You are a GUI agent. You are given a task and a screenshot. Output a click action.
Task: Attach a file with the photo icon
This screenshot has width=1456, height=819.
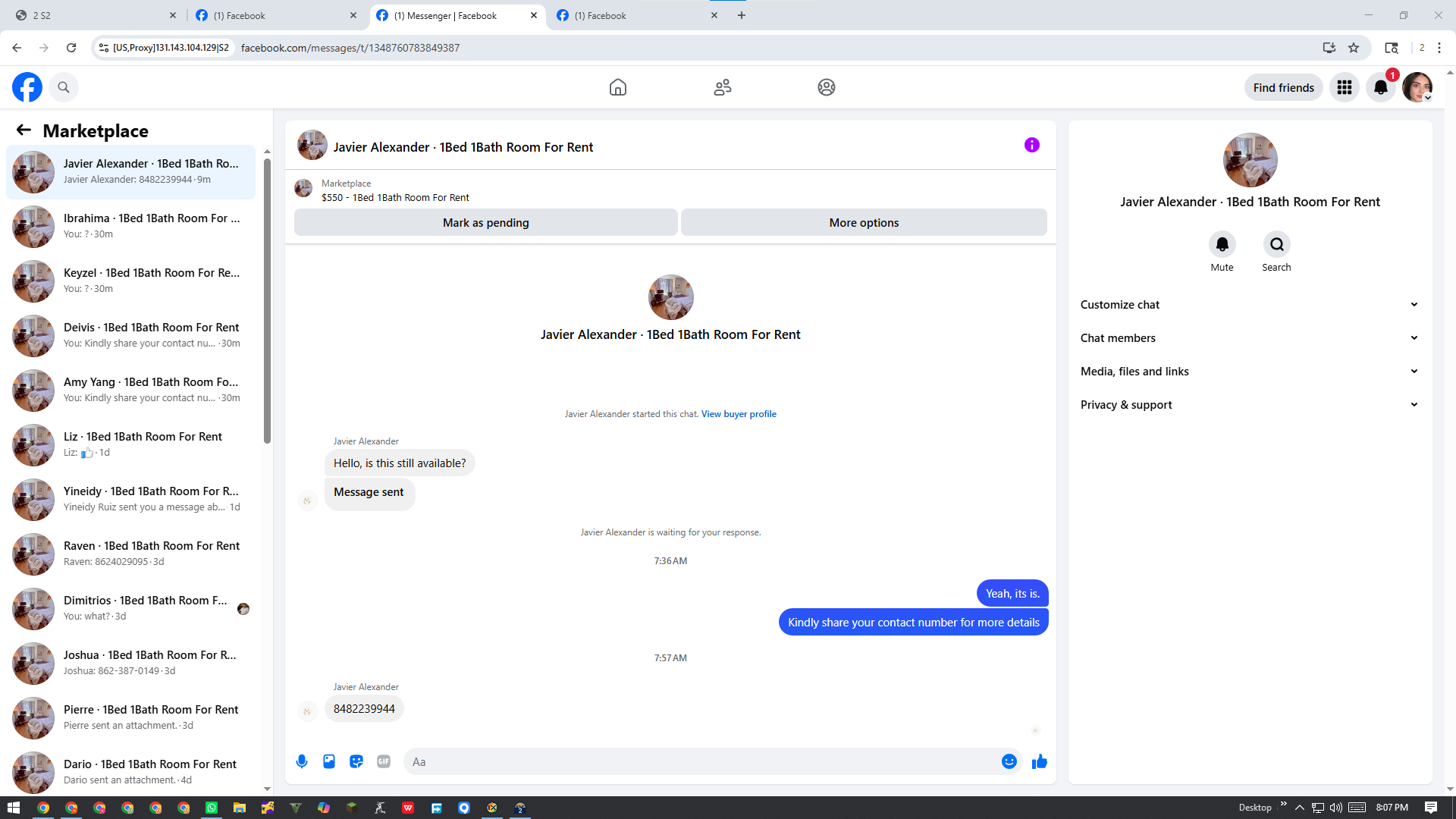click(x=329, y=761)
